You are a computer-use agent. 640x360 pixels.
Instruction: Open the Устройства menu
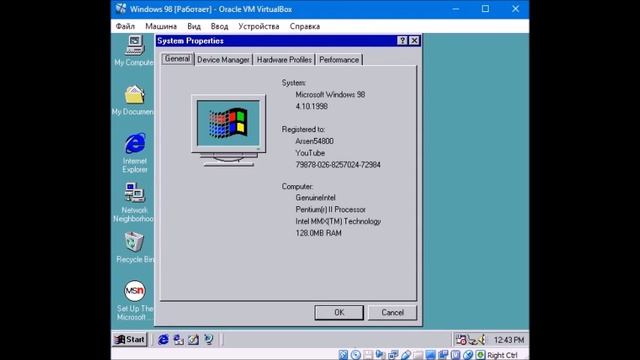(259, 26)
